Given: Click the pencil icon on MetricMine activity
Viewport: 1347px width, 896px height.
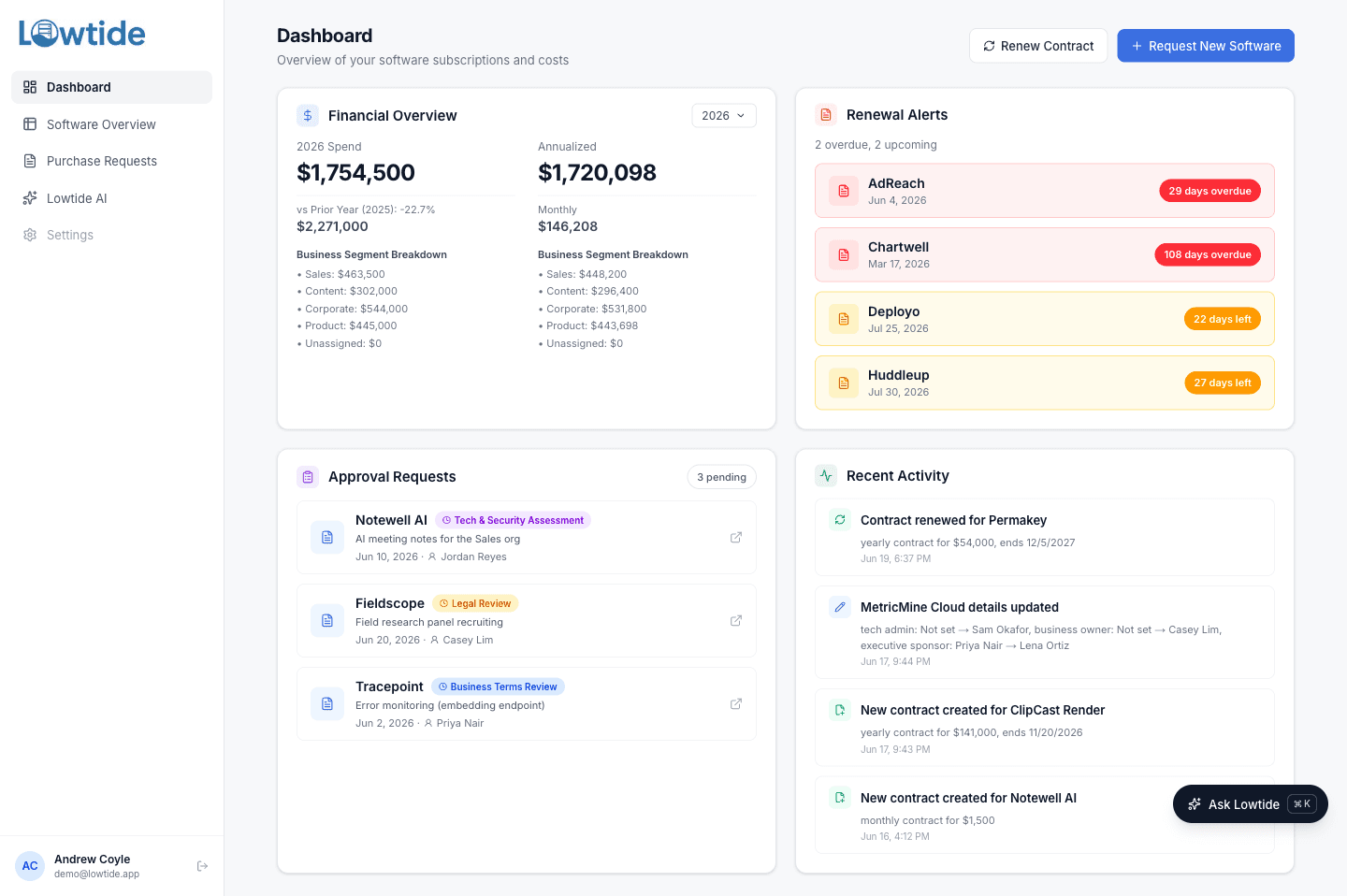Looking at the screenshot, I should click(840, 607).
